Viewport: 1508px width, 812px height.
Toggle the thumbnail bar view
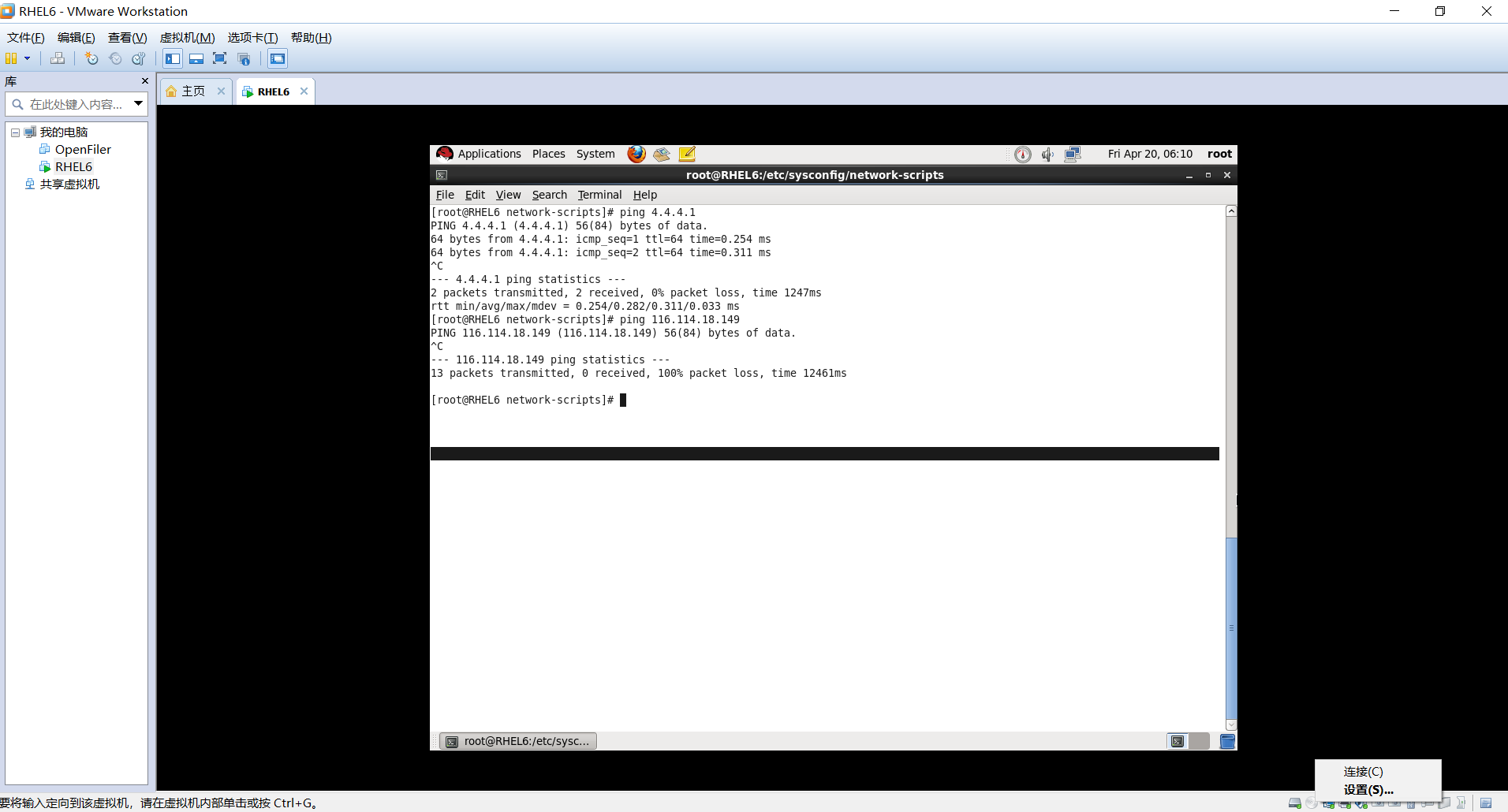coord(196,58)
